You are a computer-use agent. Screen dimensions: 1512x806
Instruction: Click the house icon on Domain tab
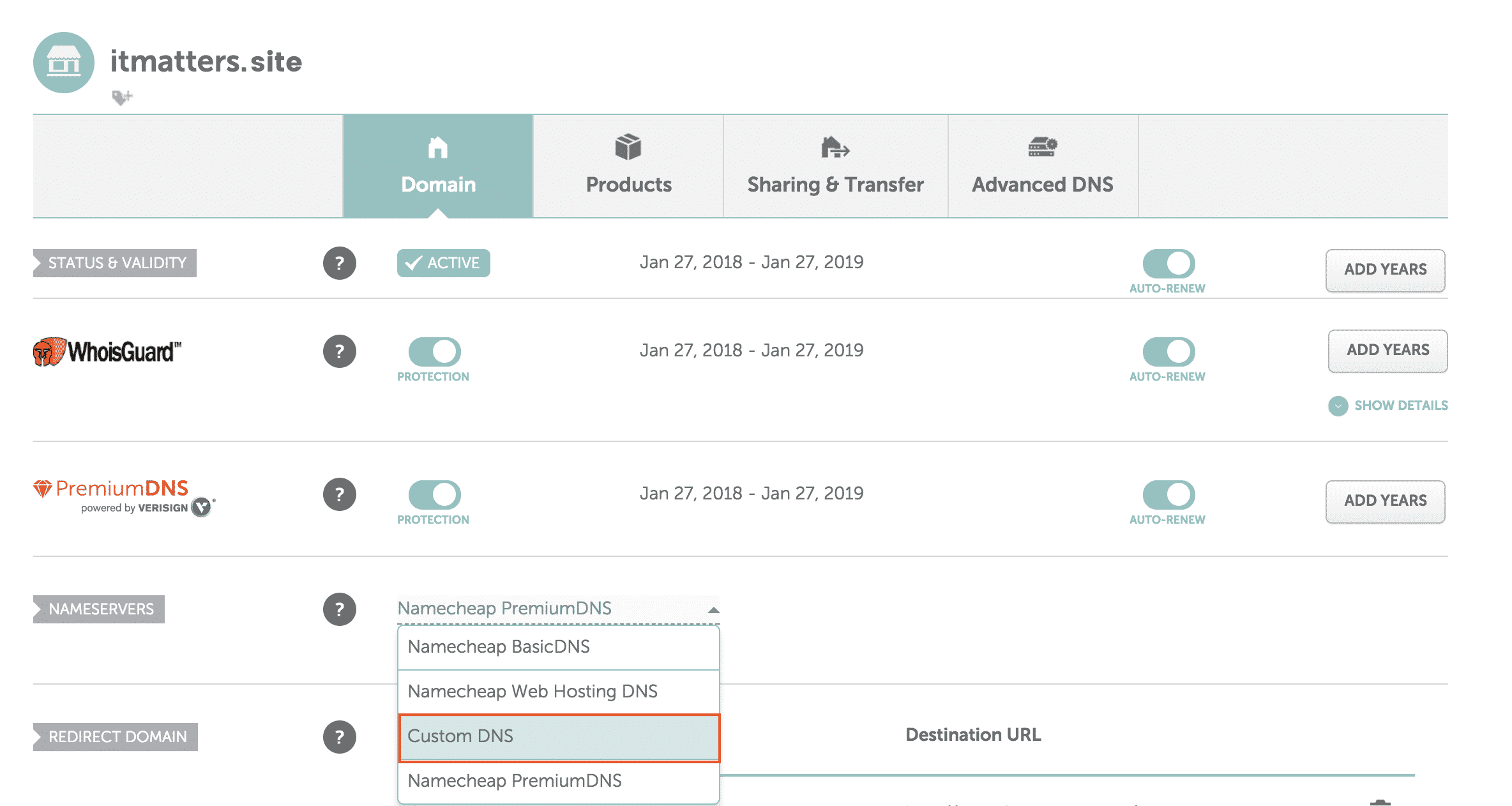(438, 148)
